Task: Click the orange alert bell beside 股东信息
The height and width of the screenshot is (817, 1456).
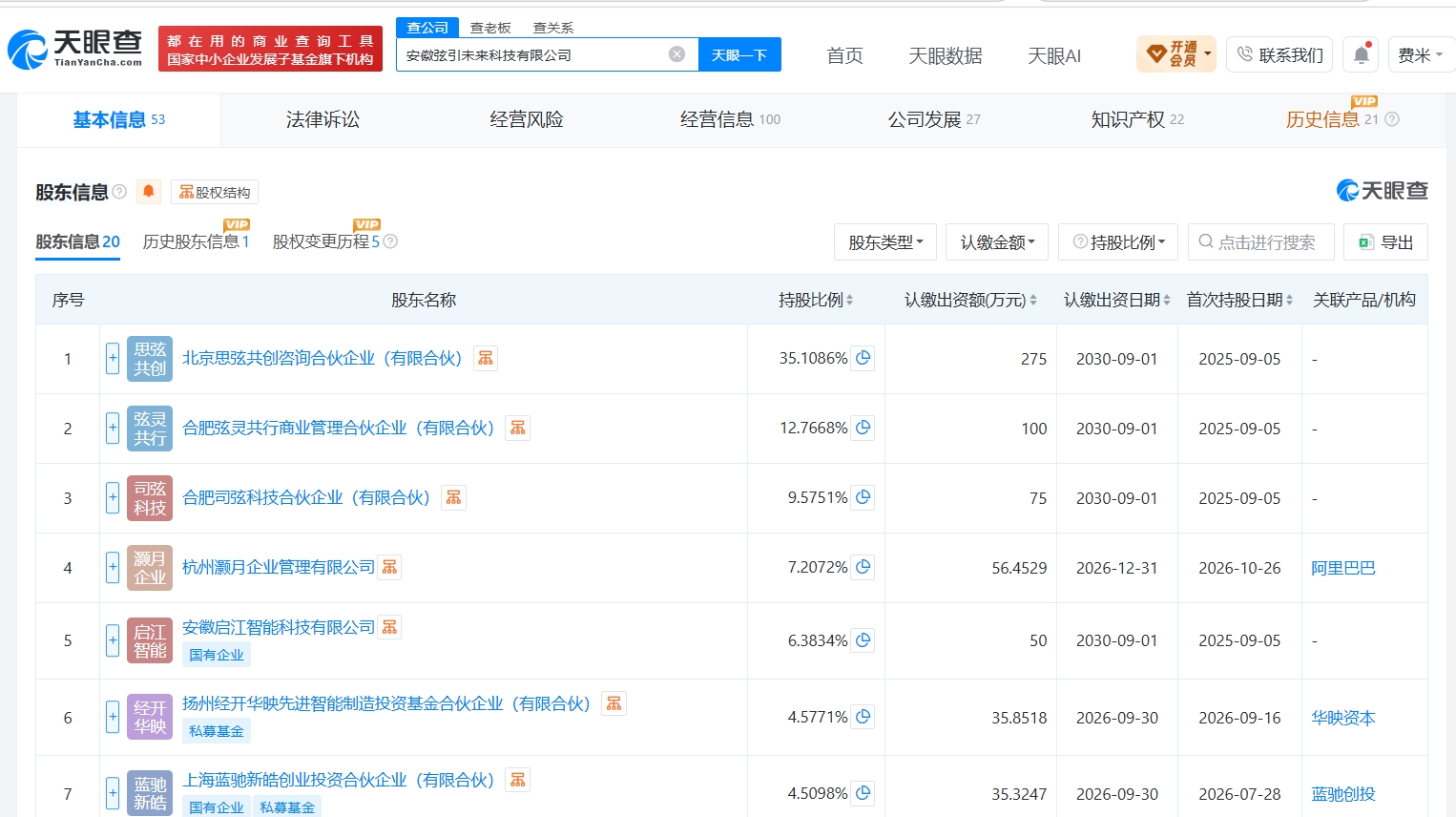Action: click(148, 192)
